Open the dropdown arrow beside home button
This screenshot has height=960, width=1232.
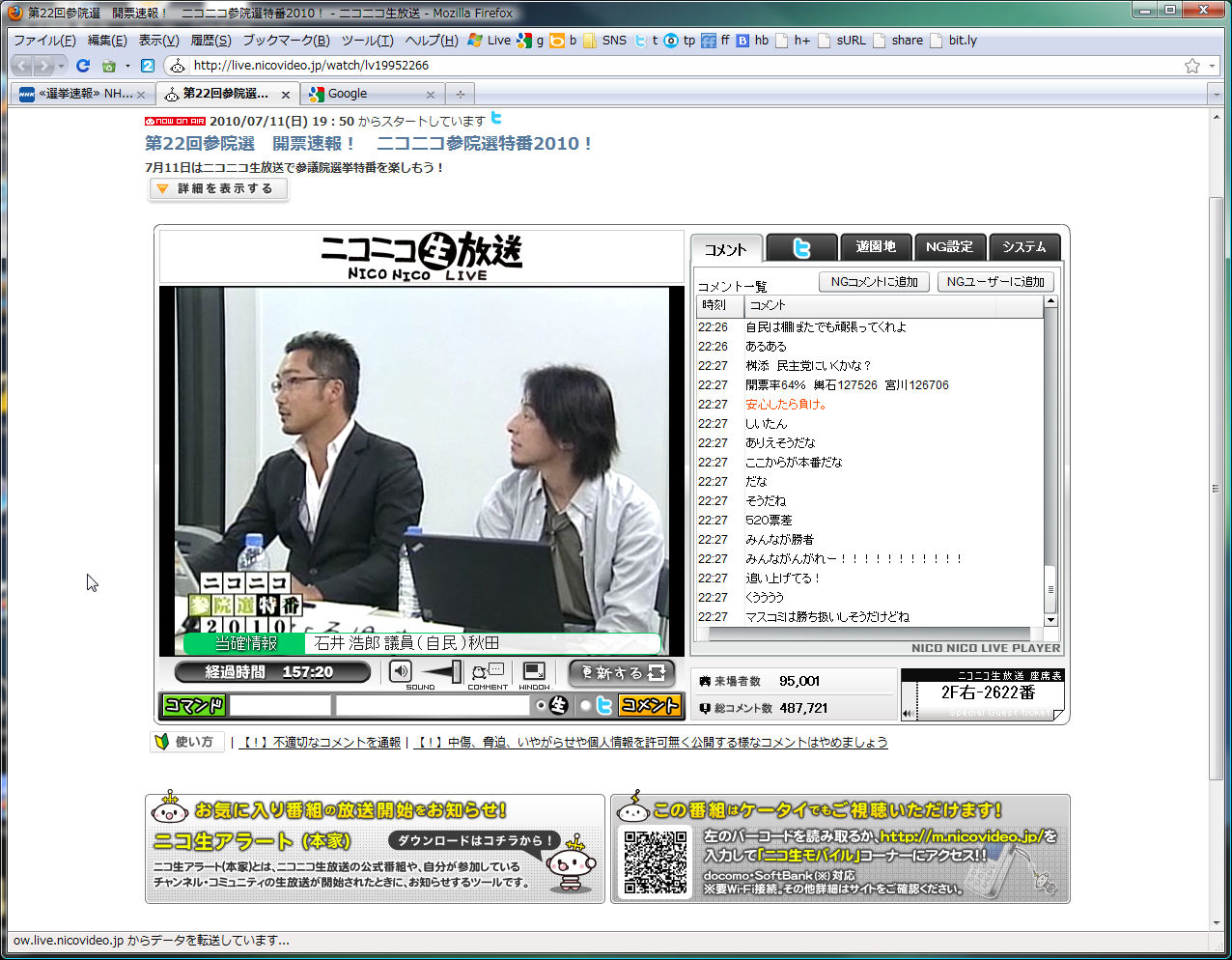click(127, 66)
